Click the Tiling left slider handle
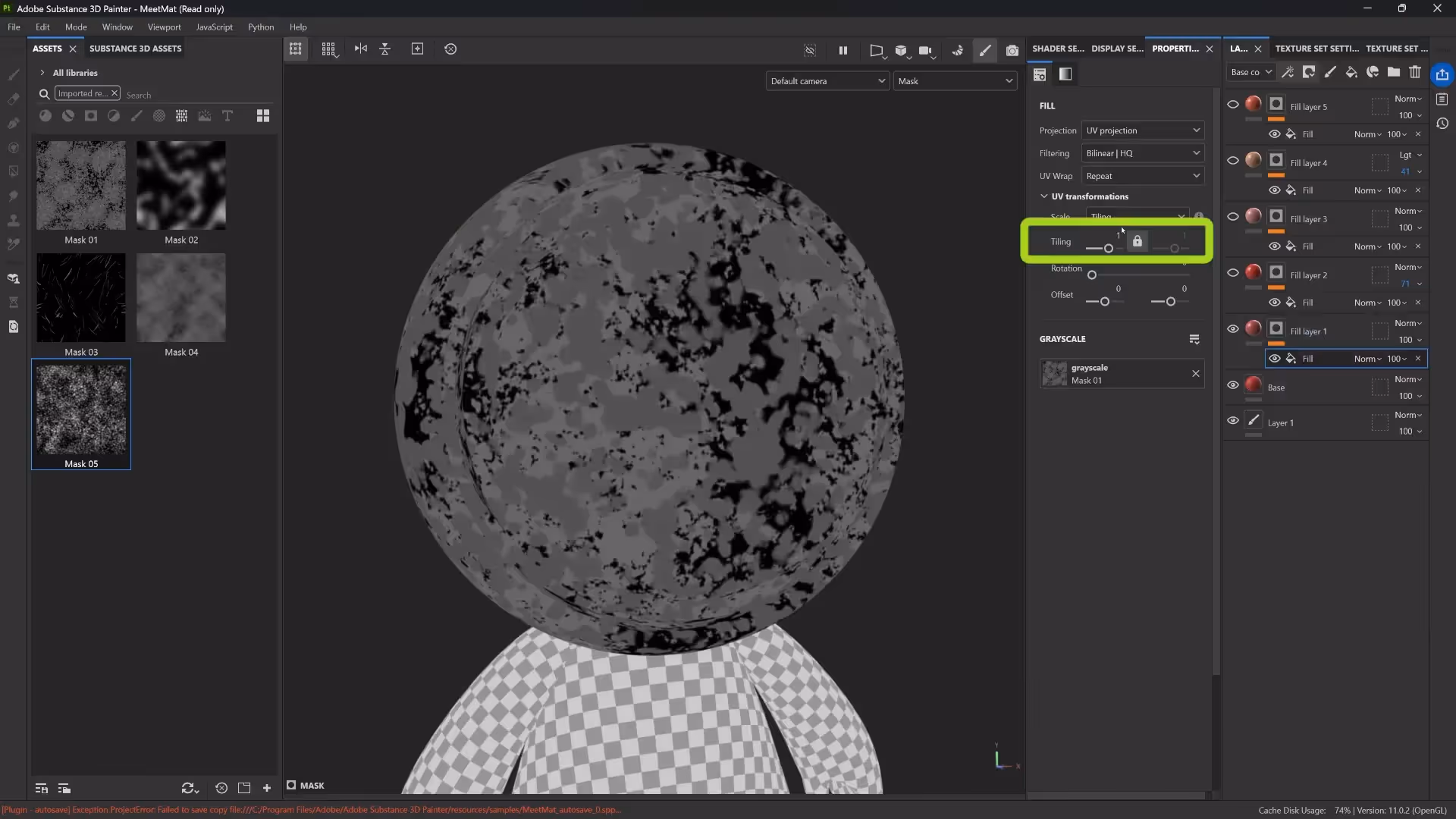The width and height of the screenshot is (1456, 819). pyautogui.click(x=1109, y=249)
